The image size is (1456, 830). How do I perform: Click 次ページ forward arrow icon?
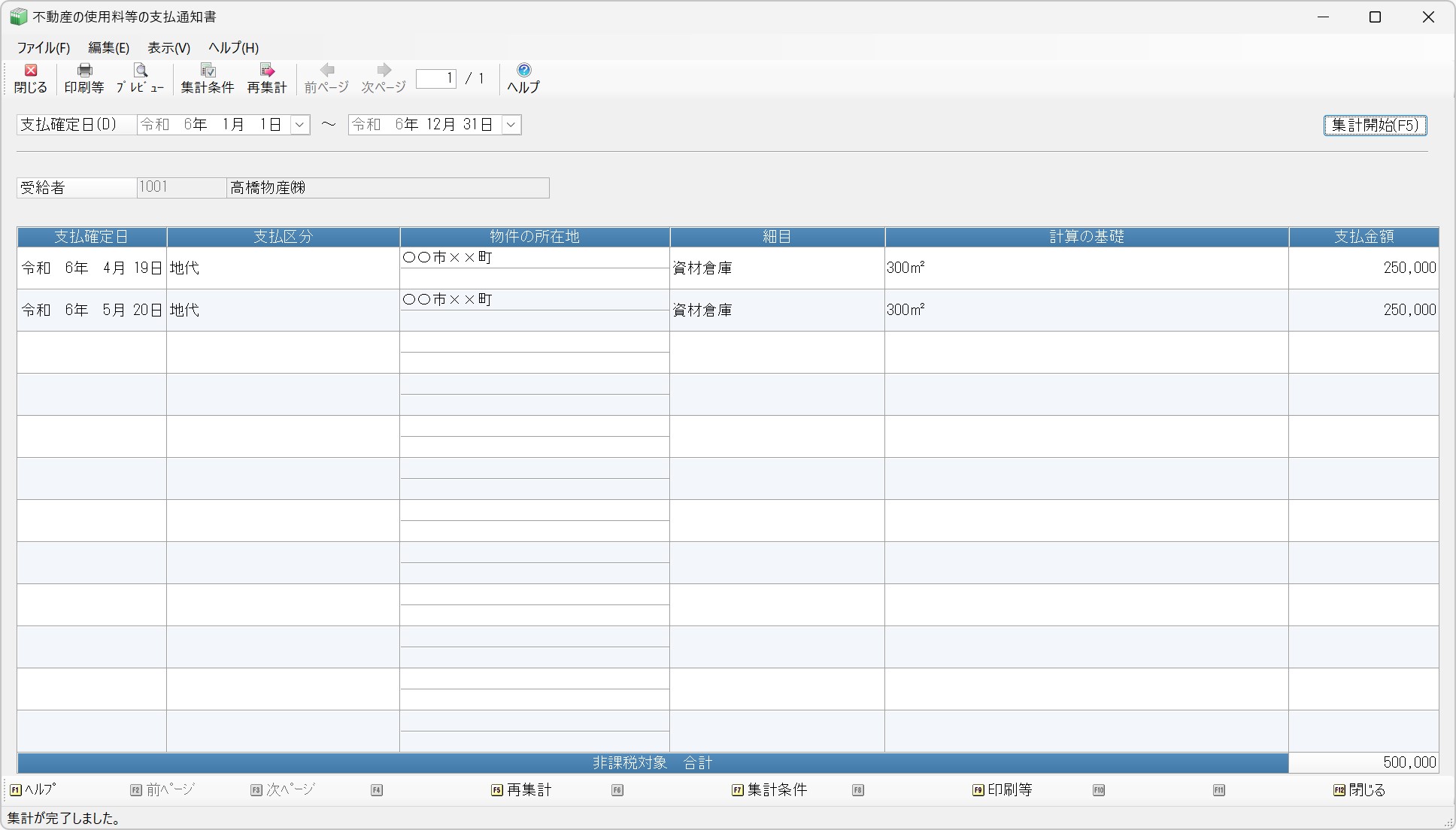pos(384,71)
